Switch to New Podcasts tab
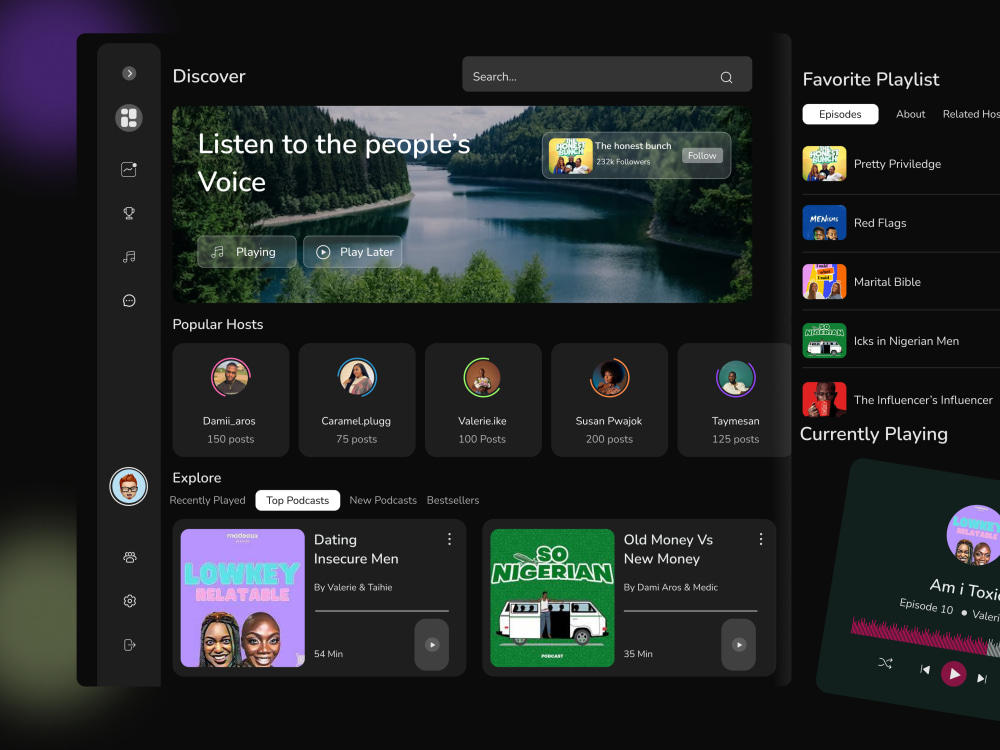1000x750 pixels. [383, 500]
